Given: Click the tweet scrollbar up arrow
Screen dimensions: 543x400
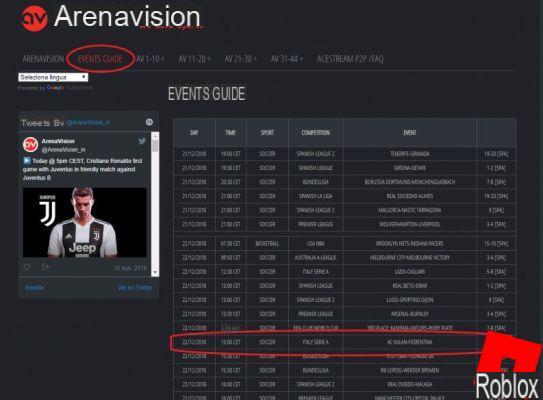Looking at the screenshot, I should click(x=155, y=135).
